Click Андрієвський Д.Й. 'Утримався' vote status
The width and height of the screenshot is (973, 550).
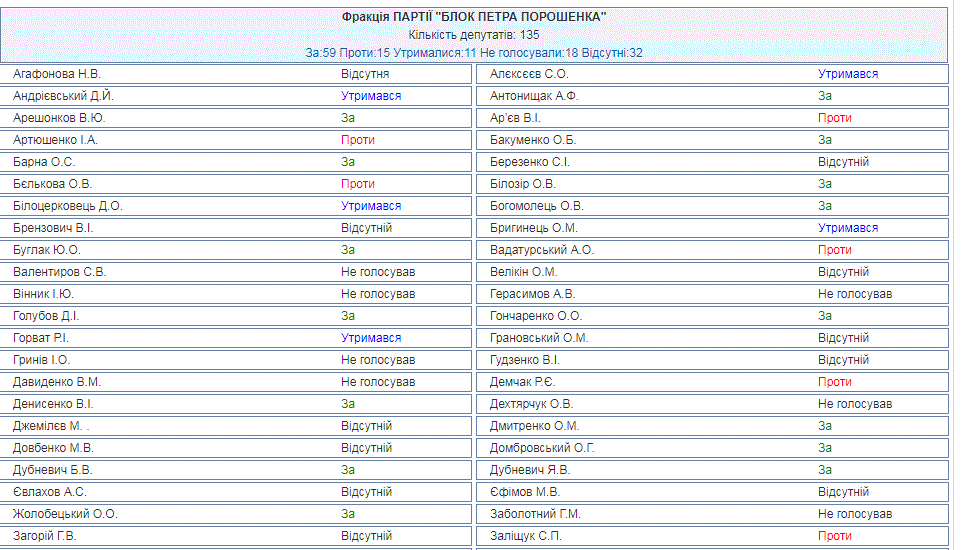[x=371, y=96]
